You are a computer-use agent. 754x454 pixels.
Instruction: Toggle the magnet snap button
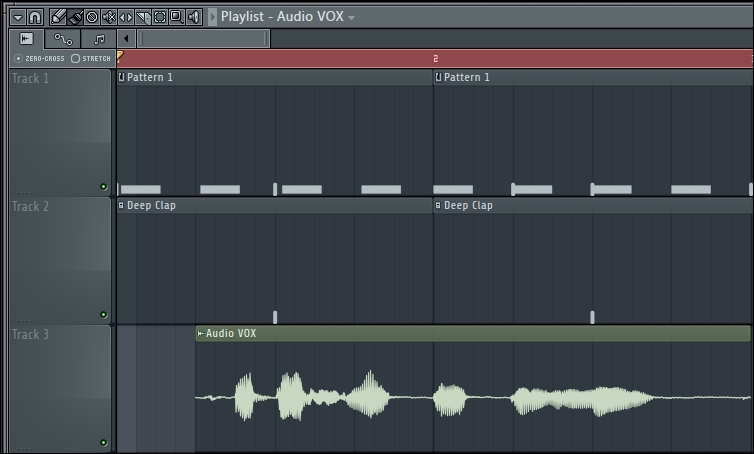(35, 17)
